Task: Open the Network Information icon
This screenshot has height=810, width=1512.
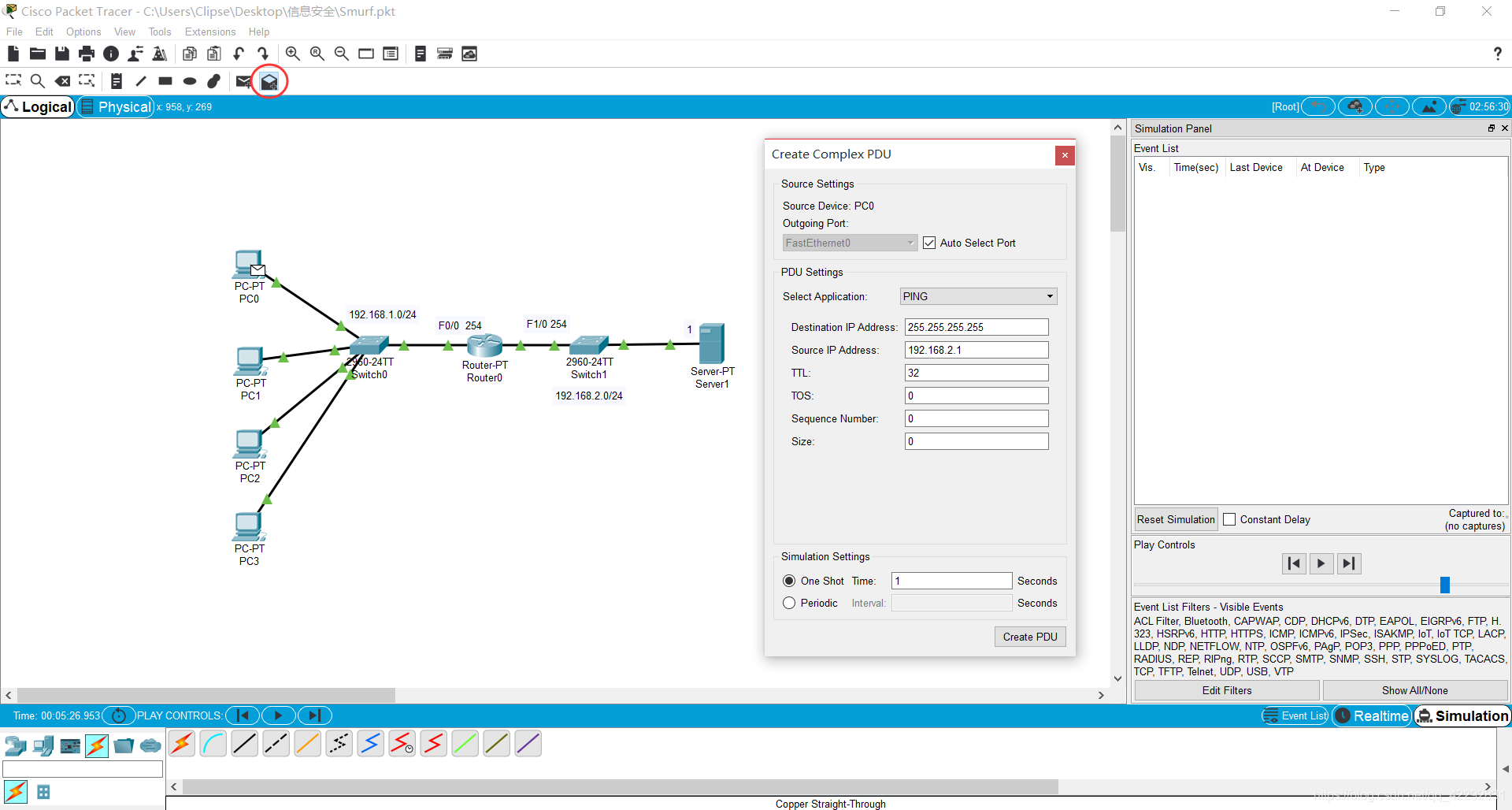Action: click(111, 54)
